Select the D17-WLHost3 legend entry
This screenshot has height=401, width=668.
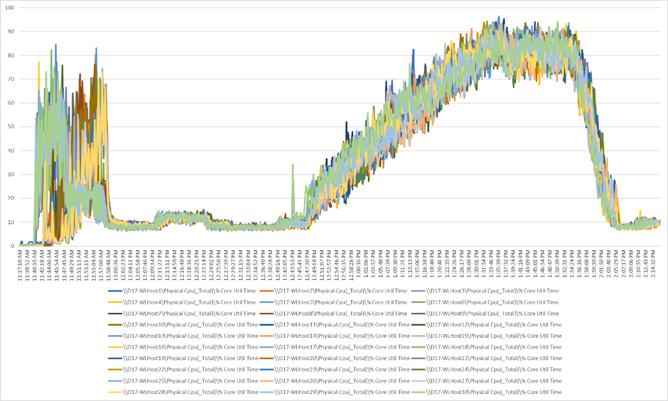485,291
